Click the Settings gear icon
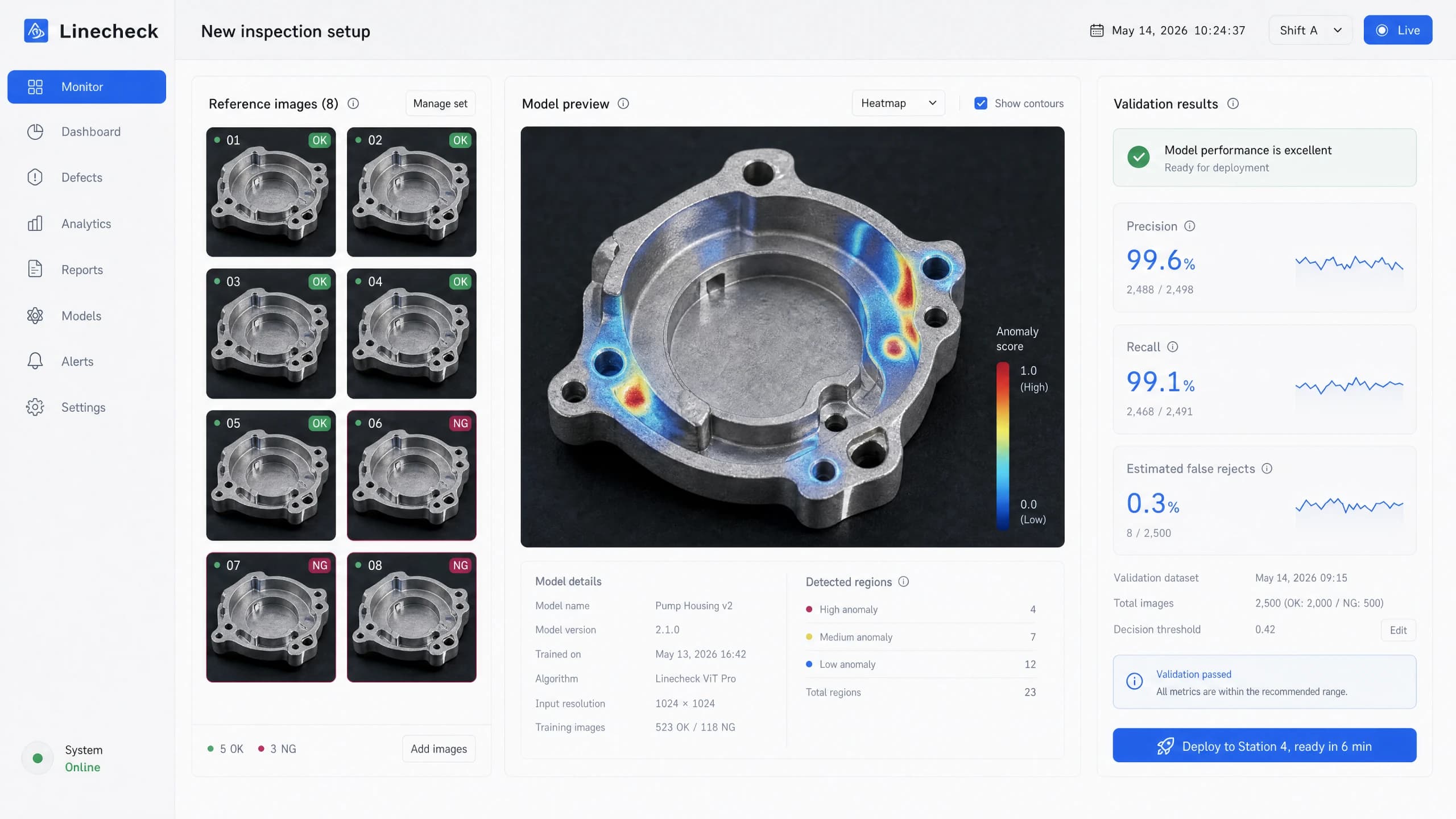This screenshot has width=1456, height=819. 35,407
